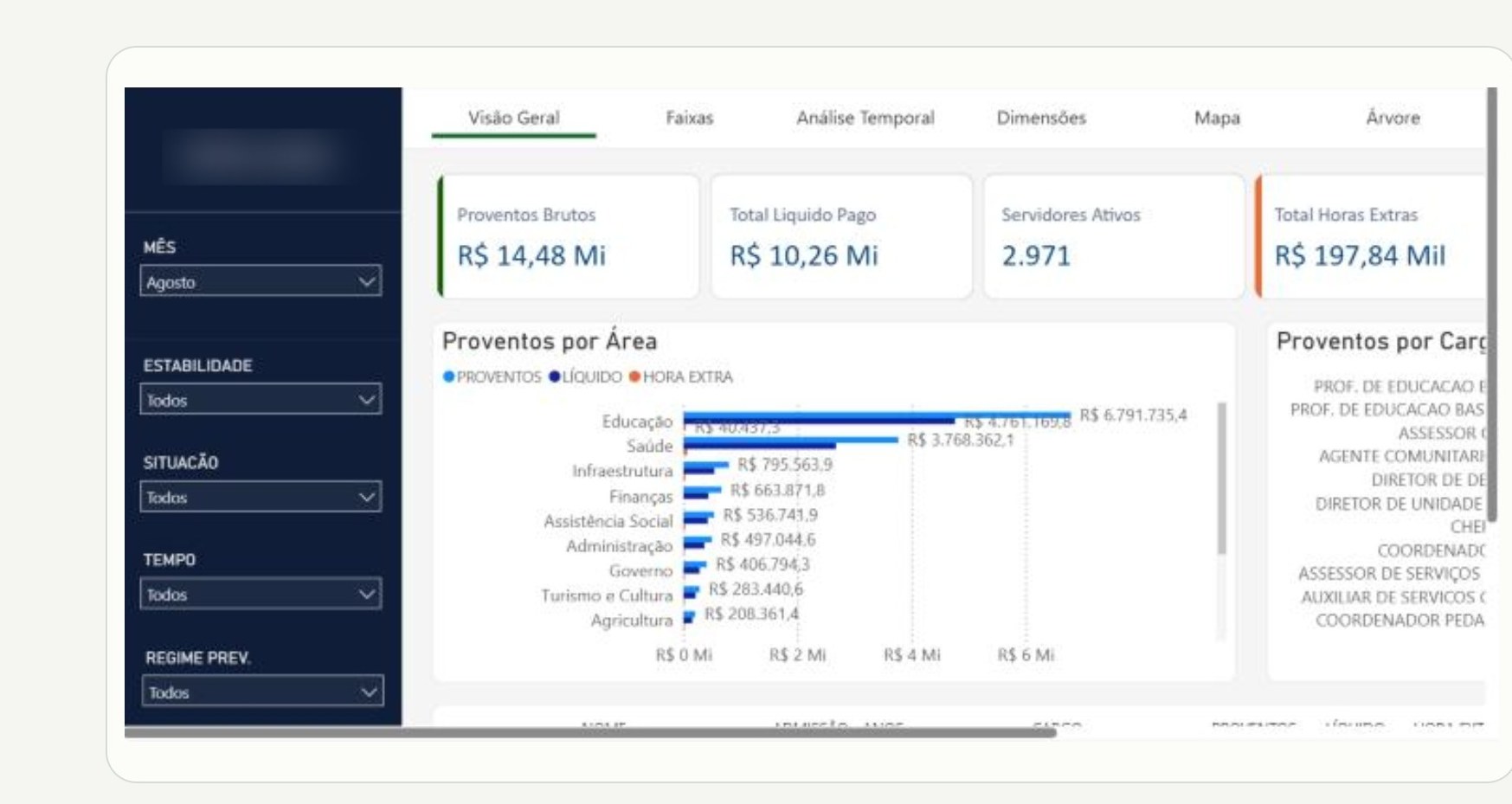
Task: Click the dashboard horizontal scrollbar
Action: tap(590, 732)
